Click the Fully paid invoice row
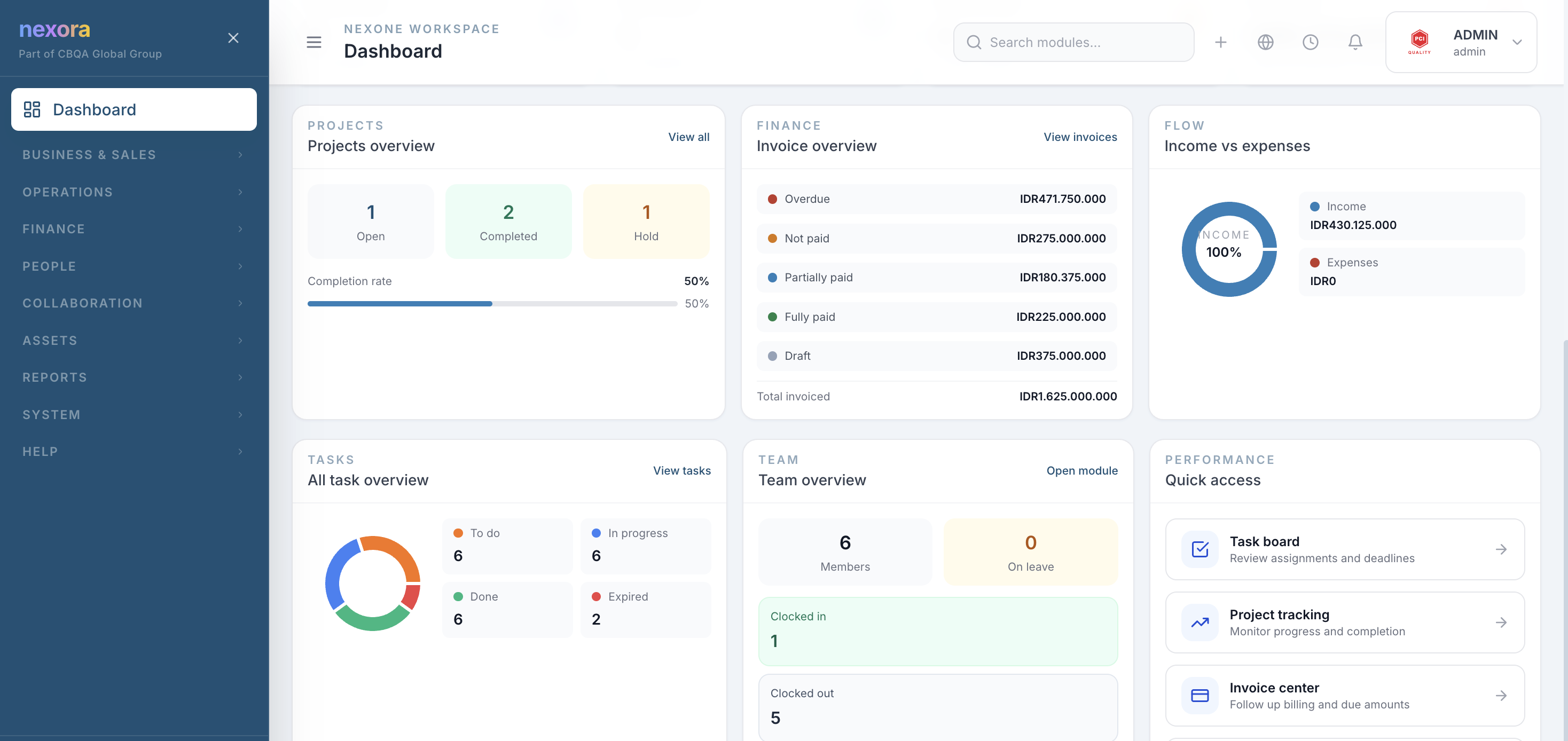The height and width of the screenshot is (741, 1568). click(x=936, y=317)
